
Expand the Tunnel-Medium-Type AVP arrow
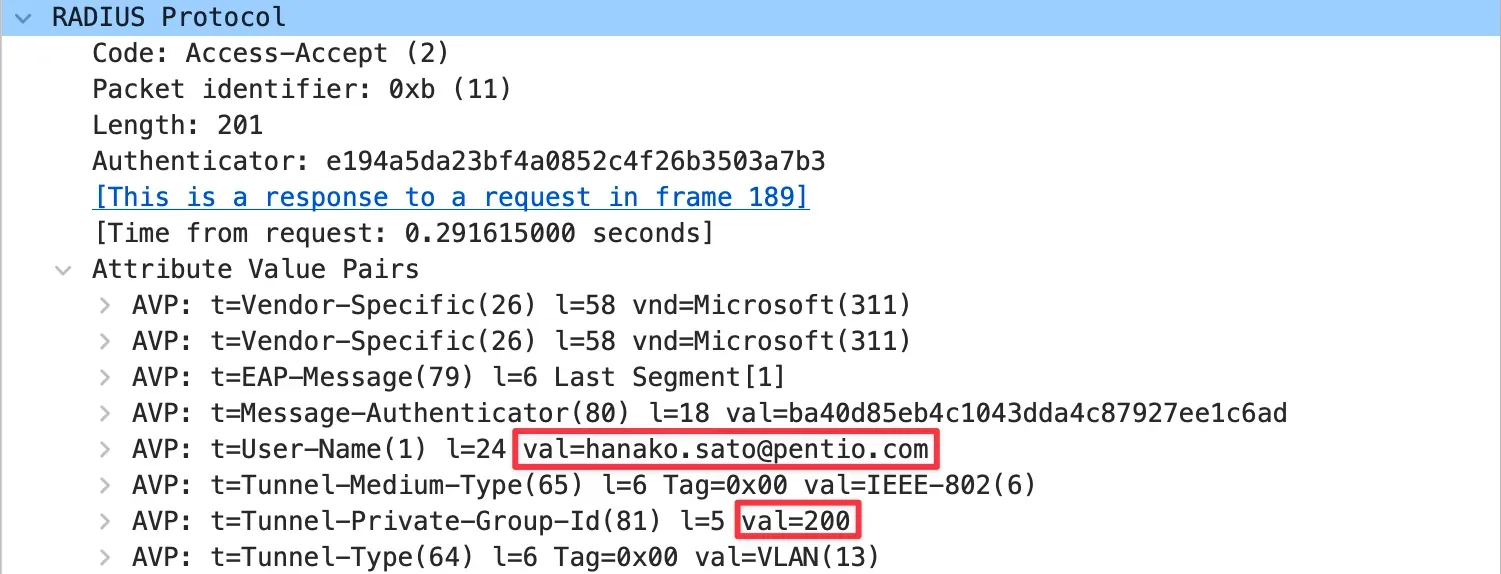coord(104,486)
